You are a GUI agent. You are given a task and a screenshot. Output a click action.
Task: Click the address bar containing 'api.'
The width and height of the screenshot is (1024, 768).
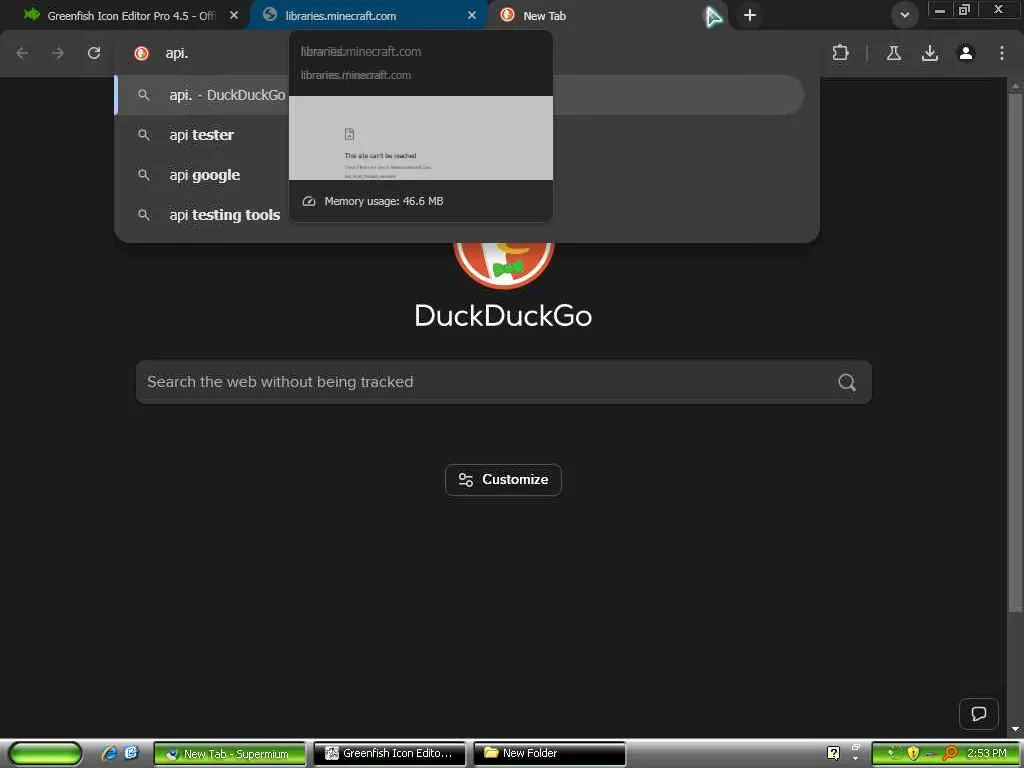pos(467,53)
